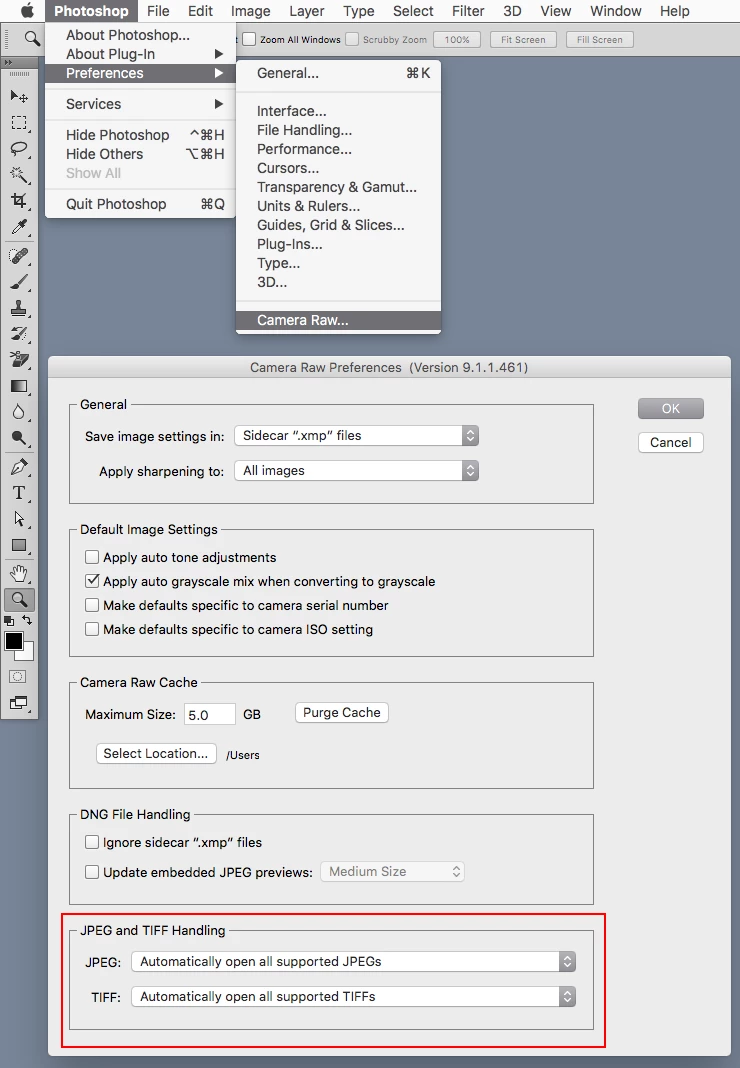Select the Dodge tool
Image resolution: width=740 pixels, height=1068 pixels.
pyautogui.click(x=19, y=438)
